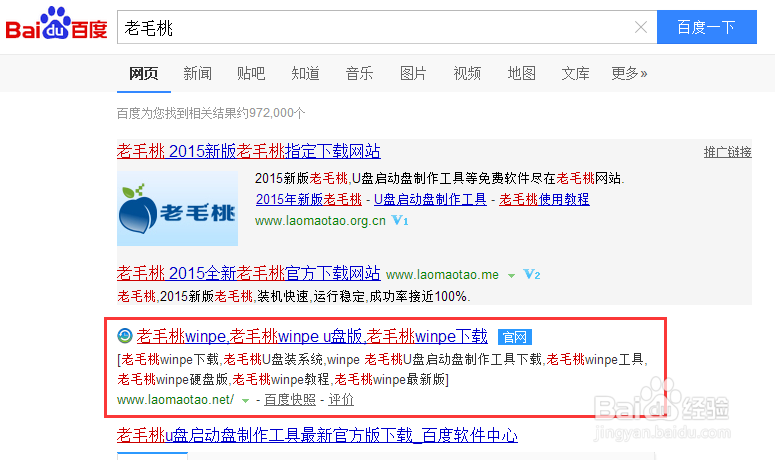
Task: Switch to the 贴吧 tab
Action: (x=251, y=74)
